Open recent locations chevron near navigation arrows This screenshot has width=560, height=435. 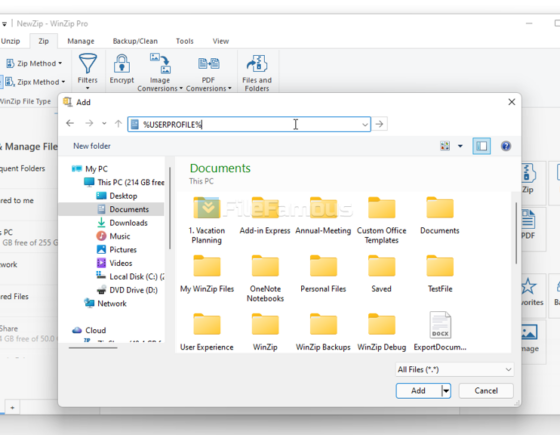click(104, 124)
